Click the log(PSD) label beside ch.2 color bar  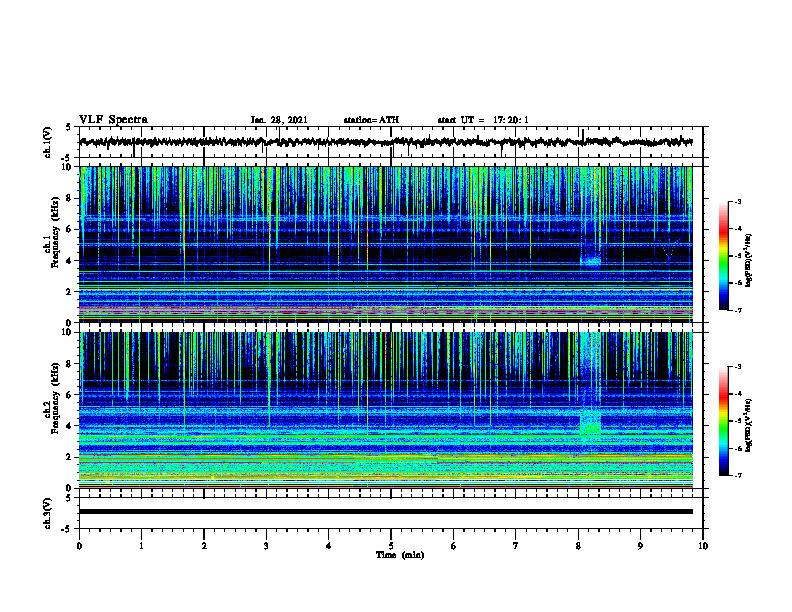click(x=749, y=426)
